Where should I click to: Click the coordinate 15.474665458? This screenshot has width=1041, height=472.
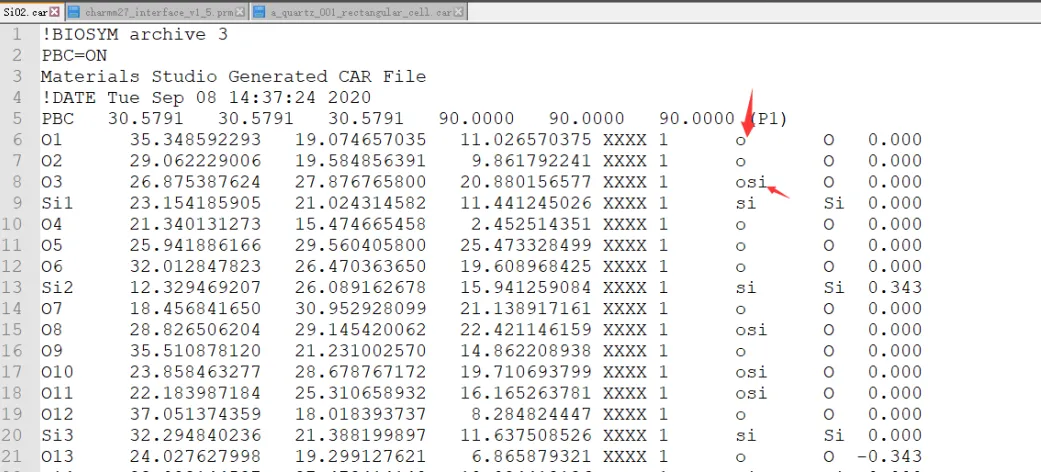360,225
